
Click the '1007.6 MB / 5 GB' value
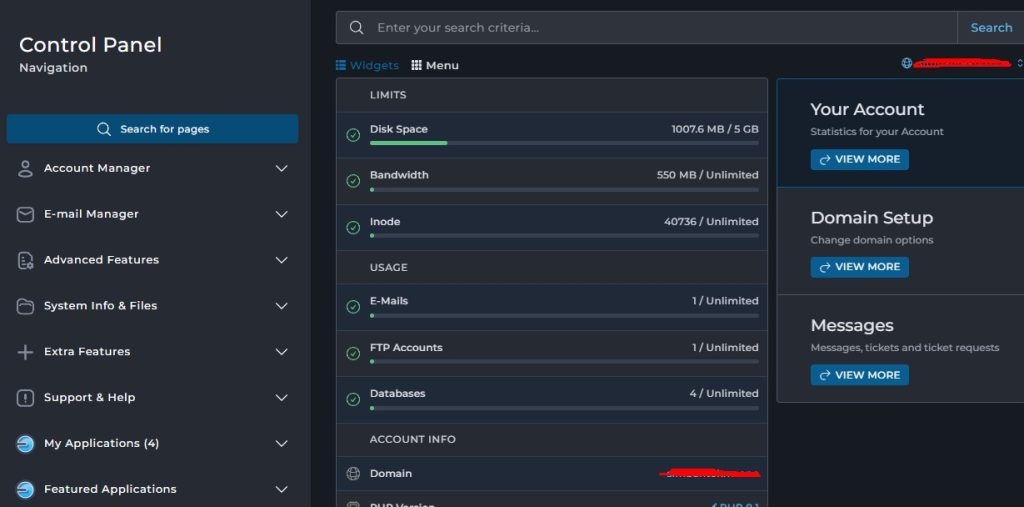pos(715,129)
